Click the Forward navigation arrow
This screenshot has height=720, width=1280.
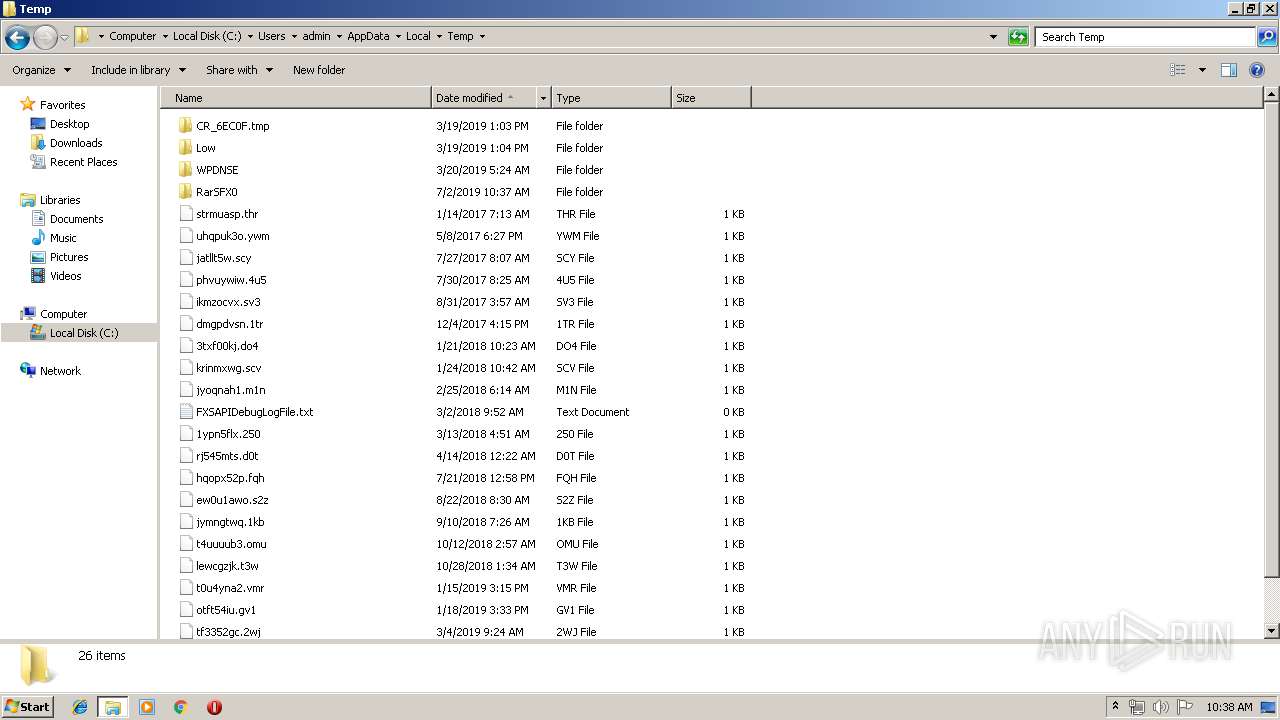tap(45, 38)
